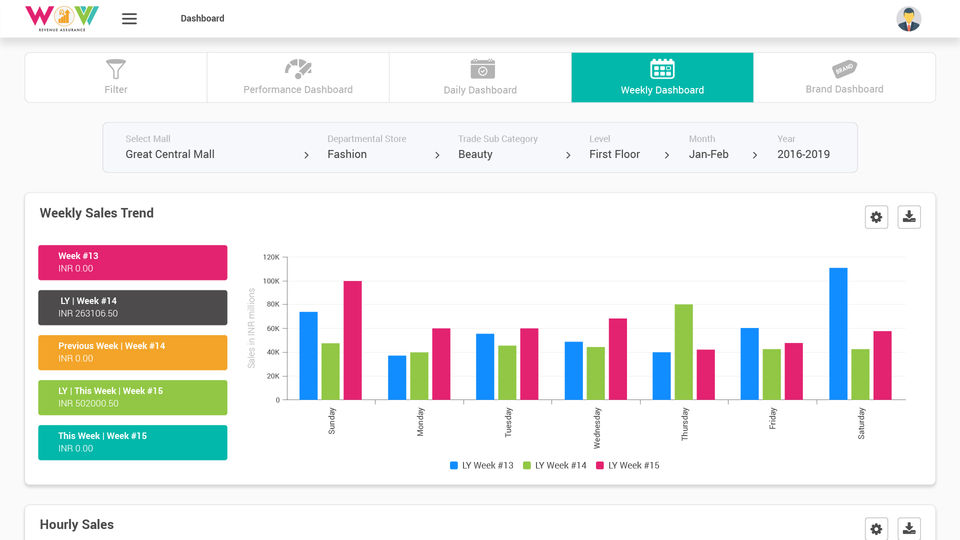This screenshot has width=960, height=540.
Task: Open the Great Central Mall selector
Action: click(217, 148)
